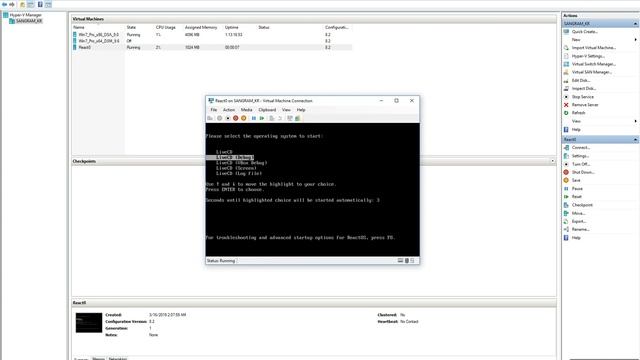Click Refresh in Actions pane
The image size is (640, 360).
tap(578, 113)
